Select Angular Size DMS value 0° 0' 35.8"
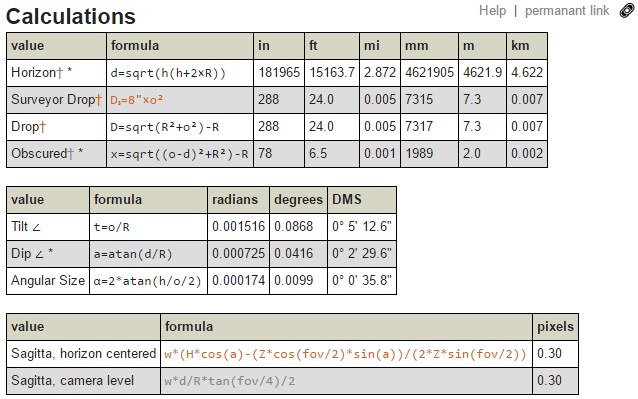The width and height of the screenshot is (638, 399). point(362,281)
